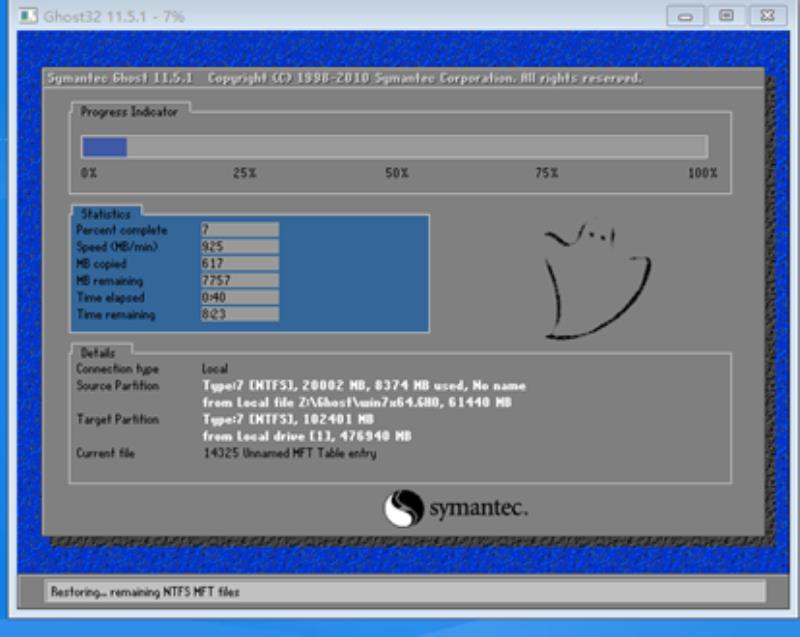
Task: Select the Time remaining value 8:23
Action: click(240, 314)
